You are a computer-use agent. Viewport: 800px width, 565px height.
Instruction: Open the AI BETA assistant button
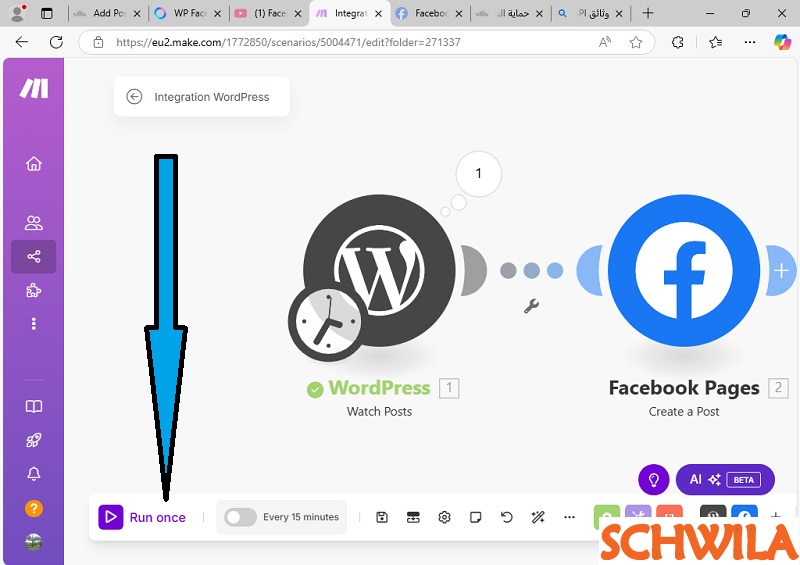725,479
